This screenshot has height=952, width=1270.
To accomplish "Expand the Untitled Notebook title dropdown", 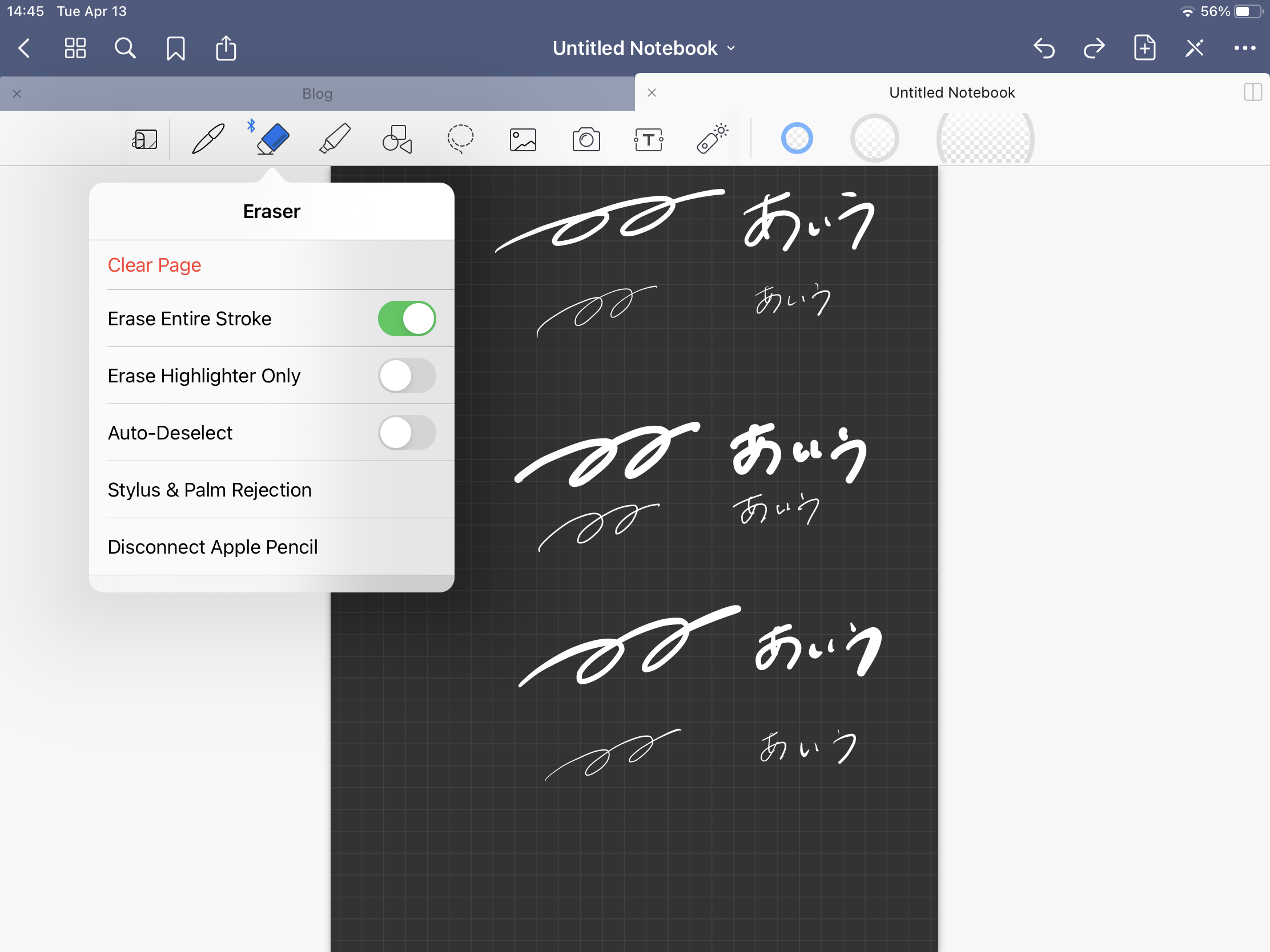I will click(643, 48).
